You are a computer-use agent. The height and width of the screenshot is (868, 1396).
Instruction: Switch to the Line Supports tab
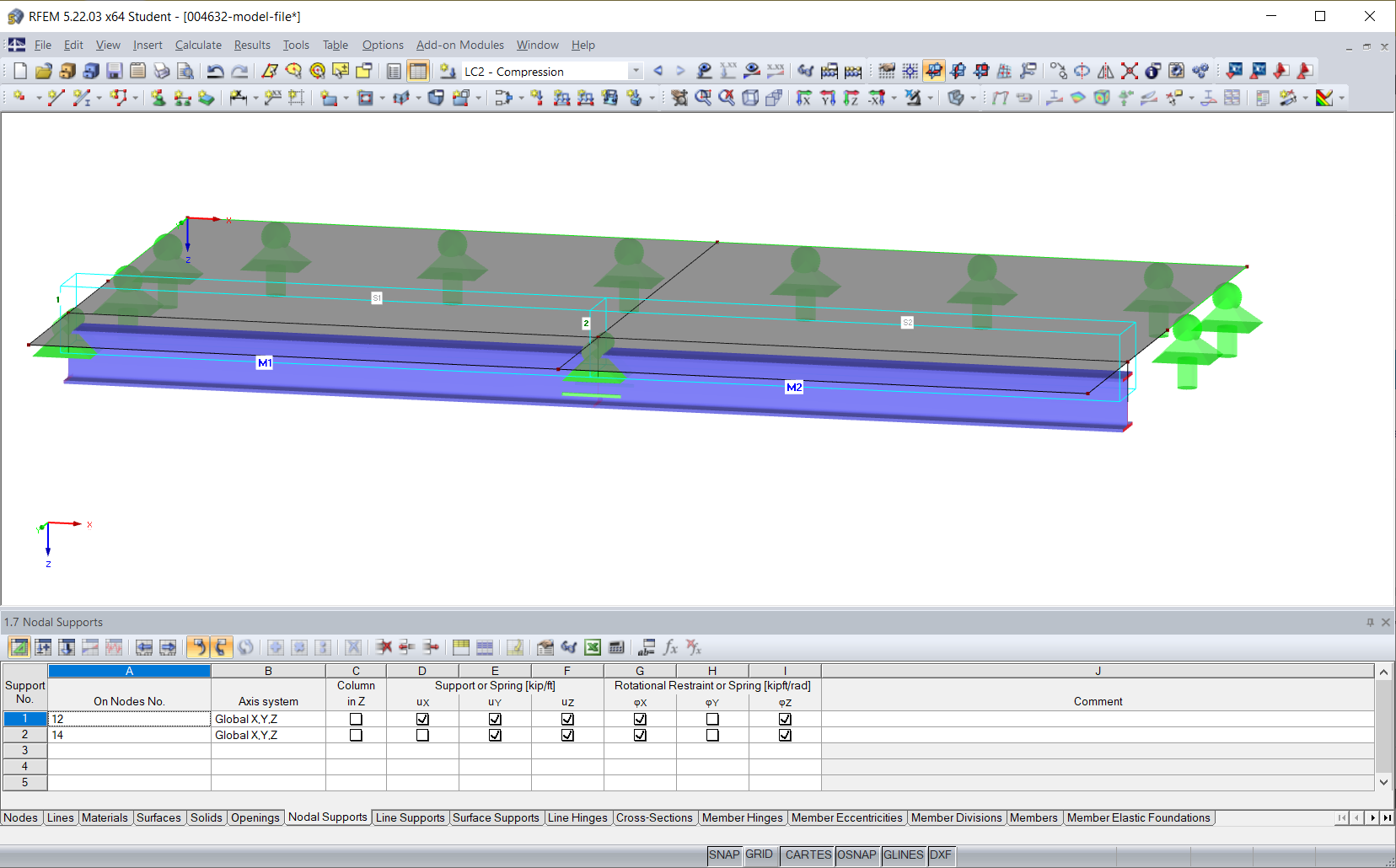coord(411,817)
